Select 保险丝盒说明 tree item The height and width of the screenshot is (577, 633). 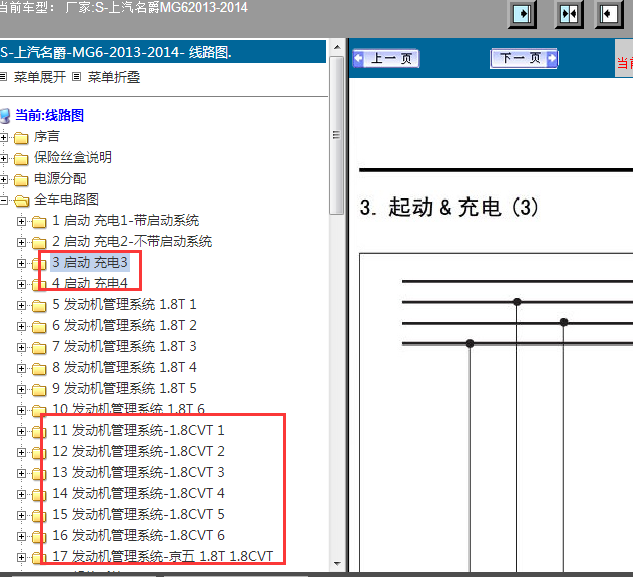coord(73,157)
